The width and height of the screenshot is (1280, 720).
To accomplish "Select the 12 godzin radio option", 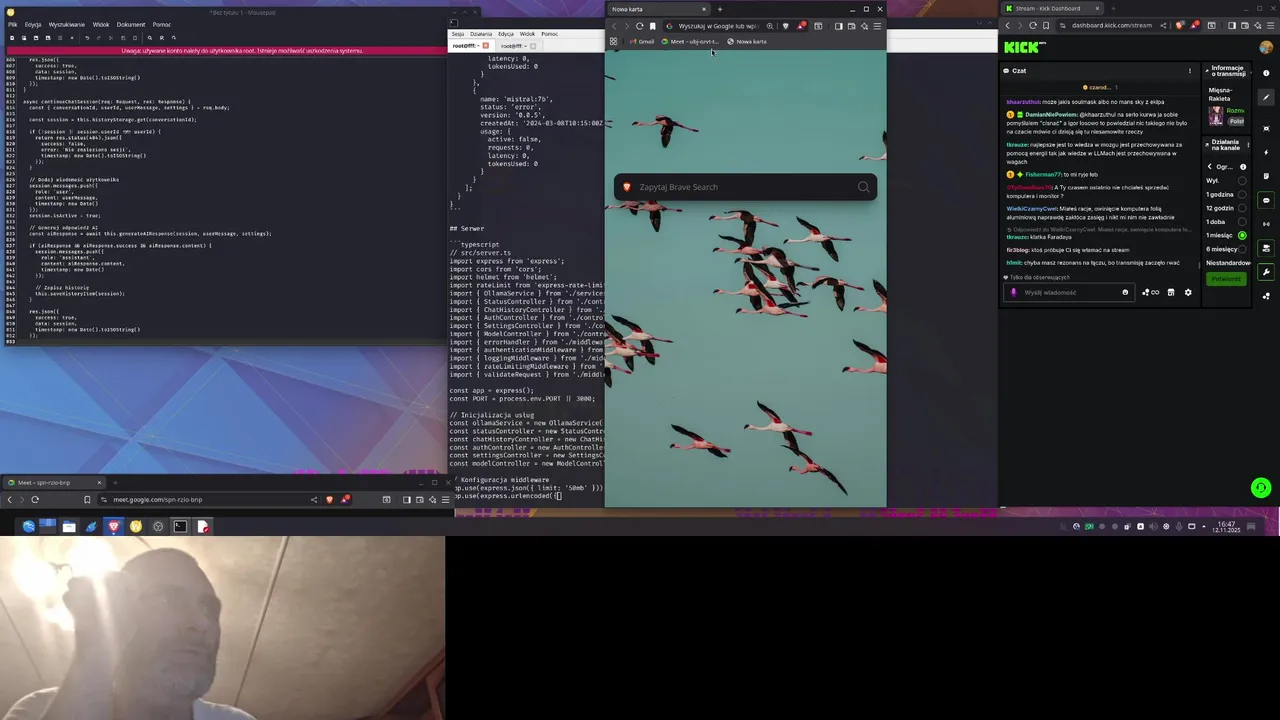I will [1242, 208].
